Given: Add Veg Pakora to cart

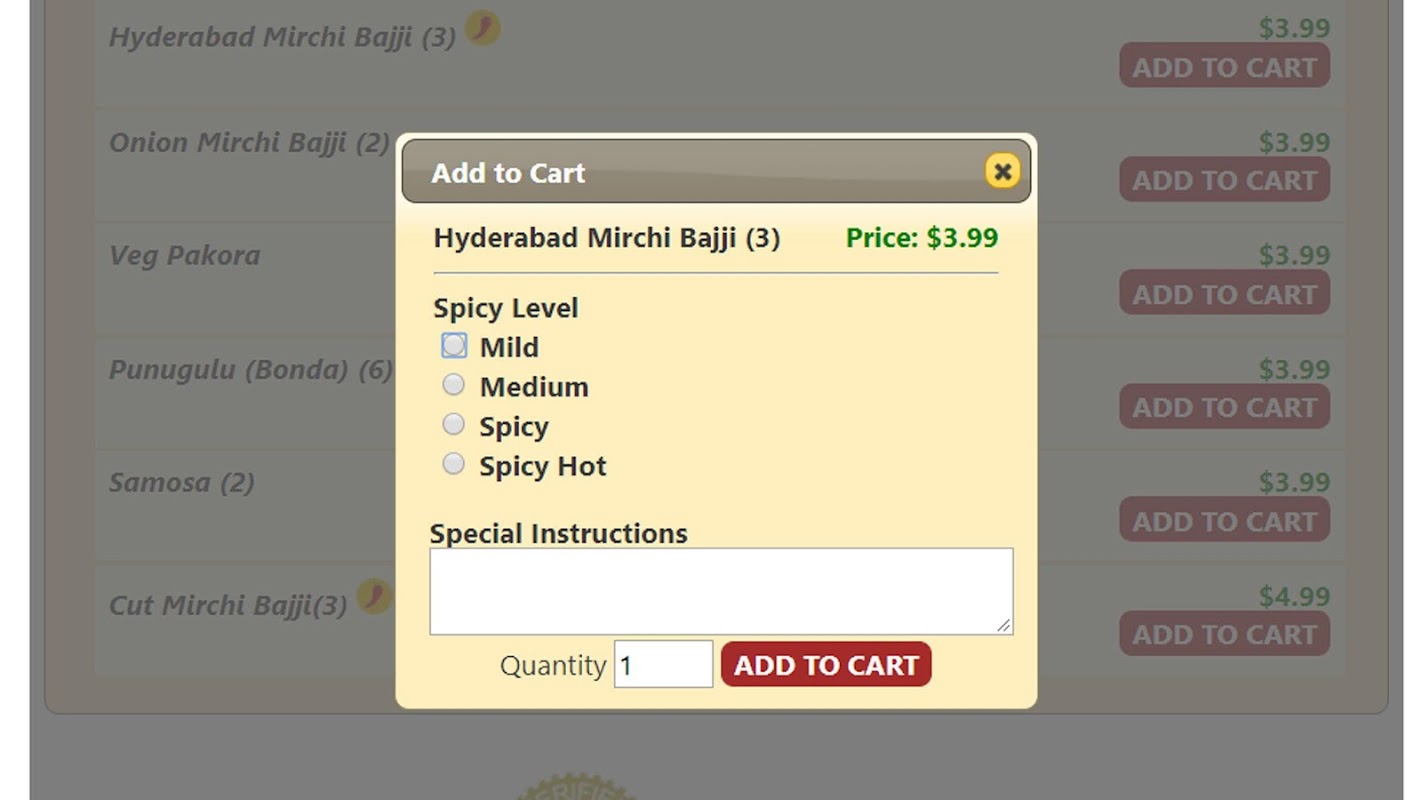Looking at the screenshot, I should [x=1224, y=294].
